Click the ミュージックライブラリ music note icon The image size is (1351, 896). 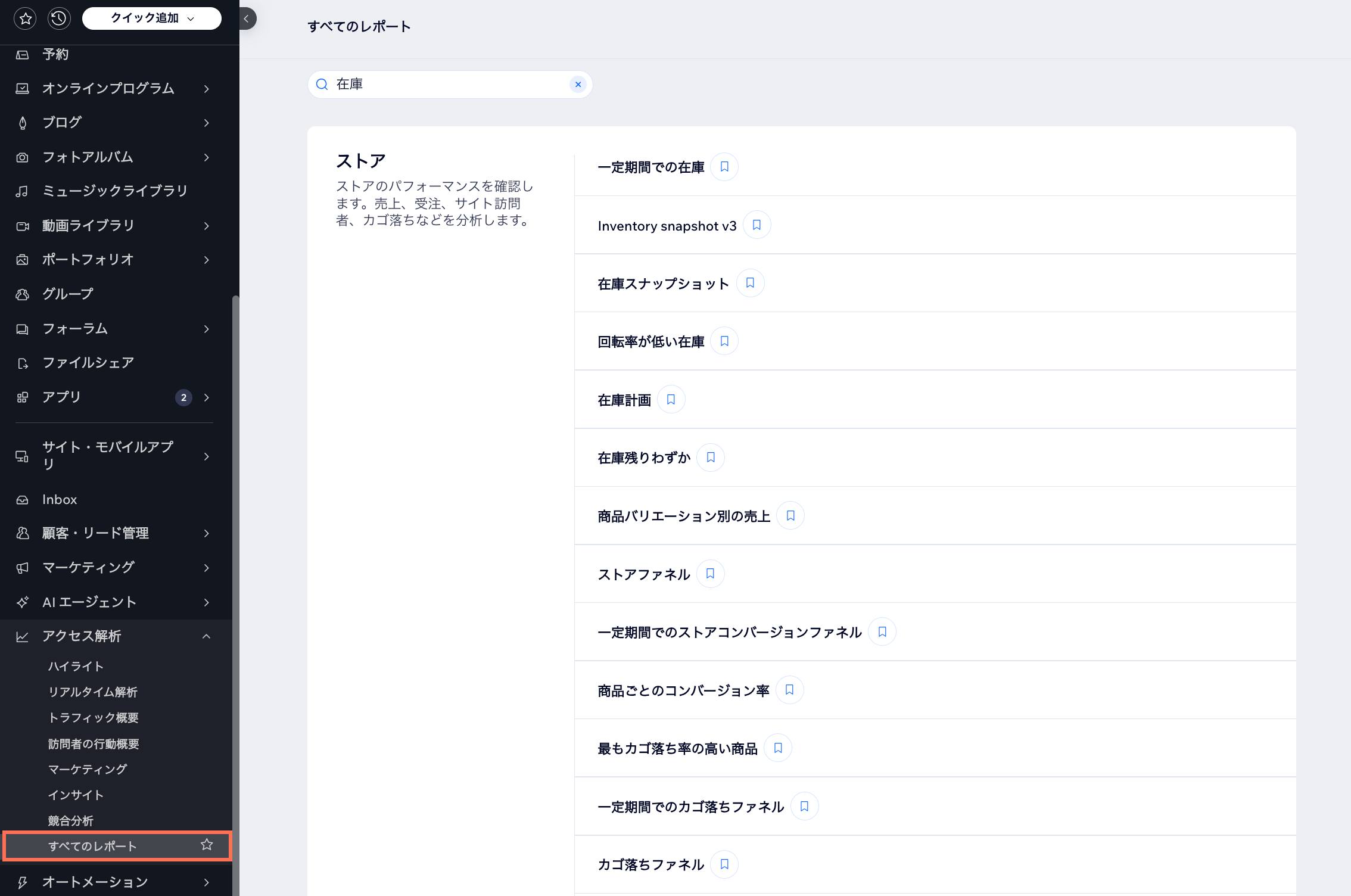[22, 191]
